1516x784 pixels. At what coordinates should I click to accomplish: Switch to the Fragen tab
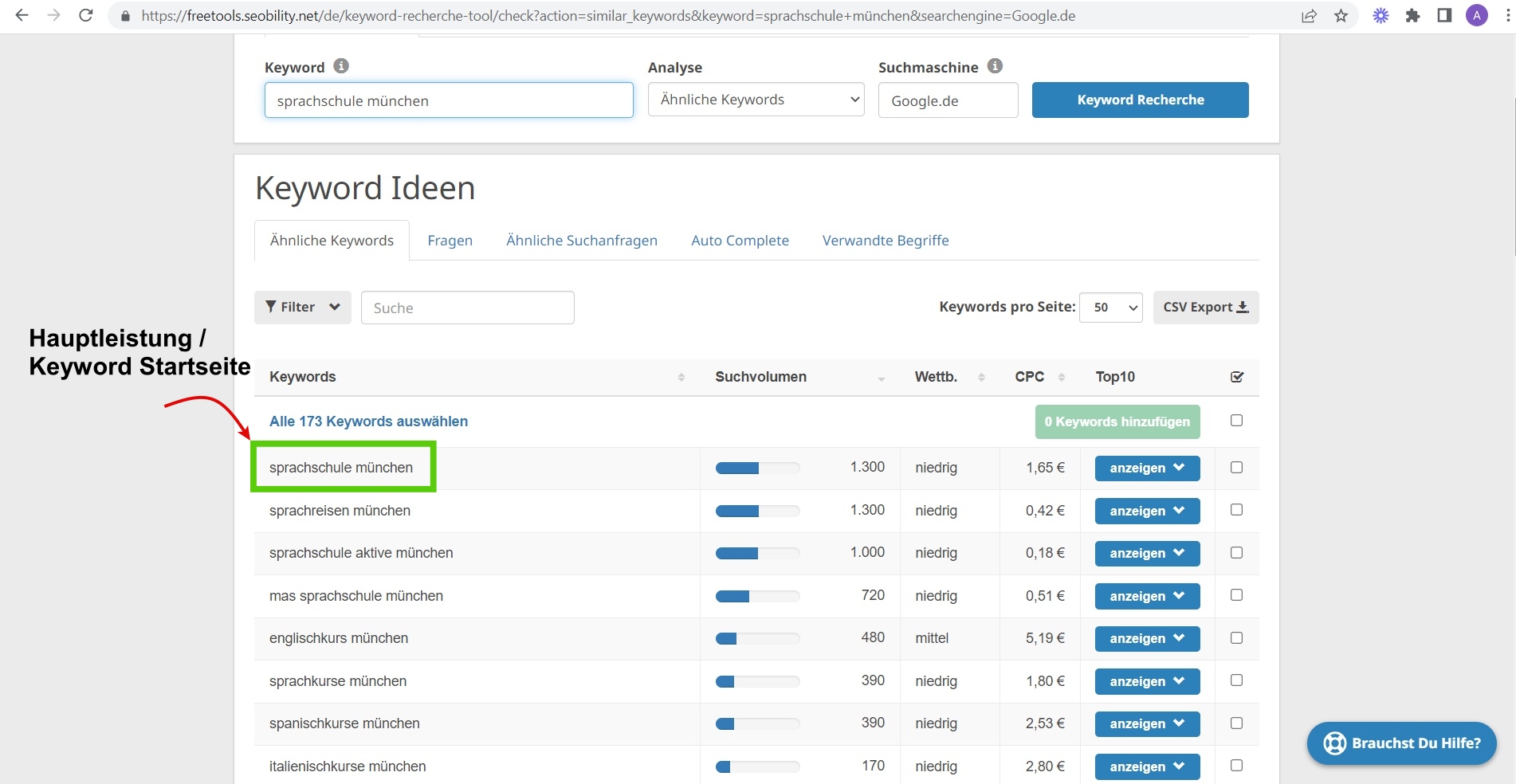[450, 241]
